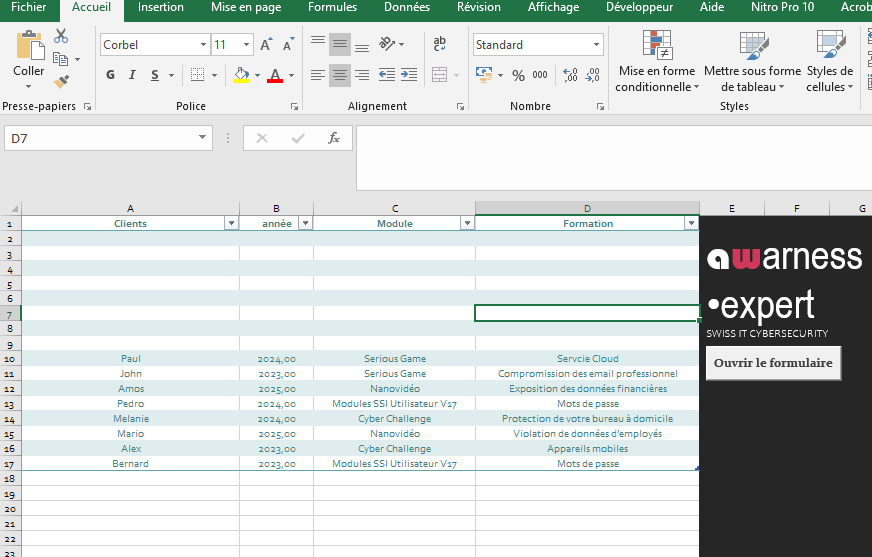
Task: Open the Données ribbon tab
Action: (x=407, y=8)
